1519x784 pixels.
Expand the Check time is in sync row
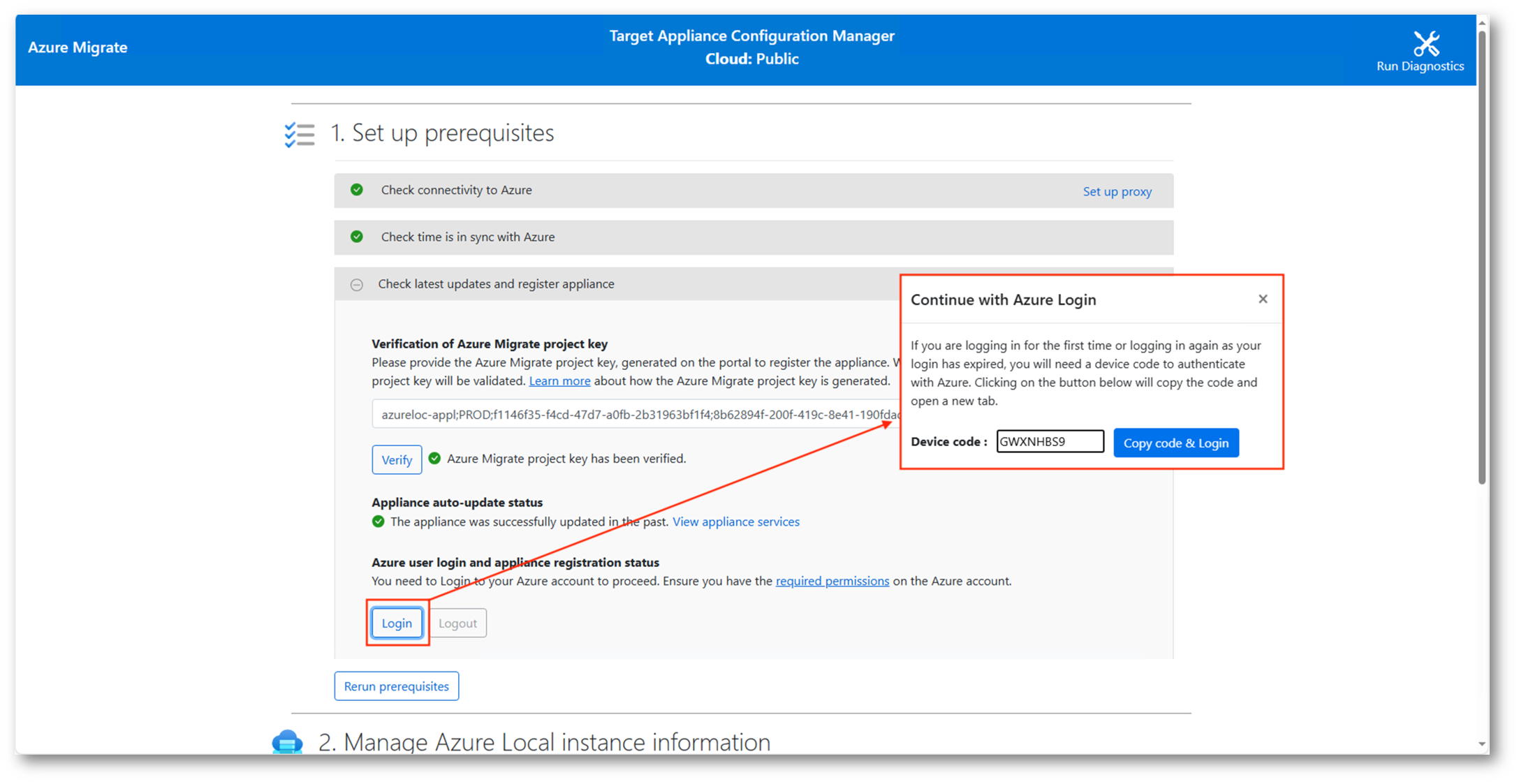click(467, 237)
